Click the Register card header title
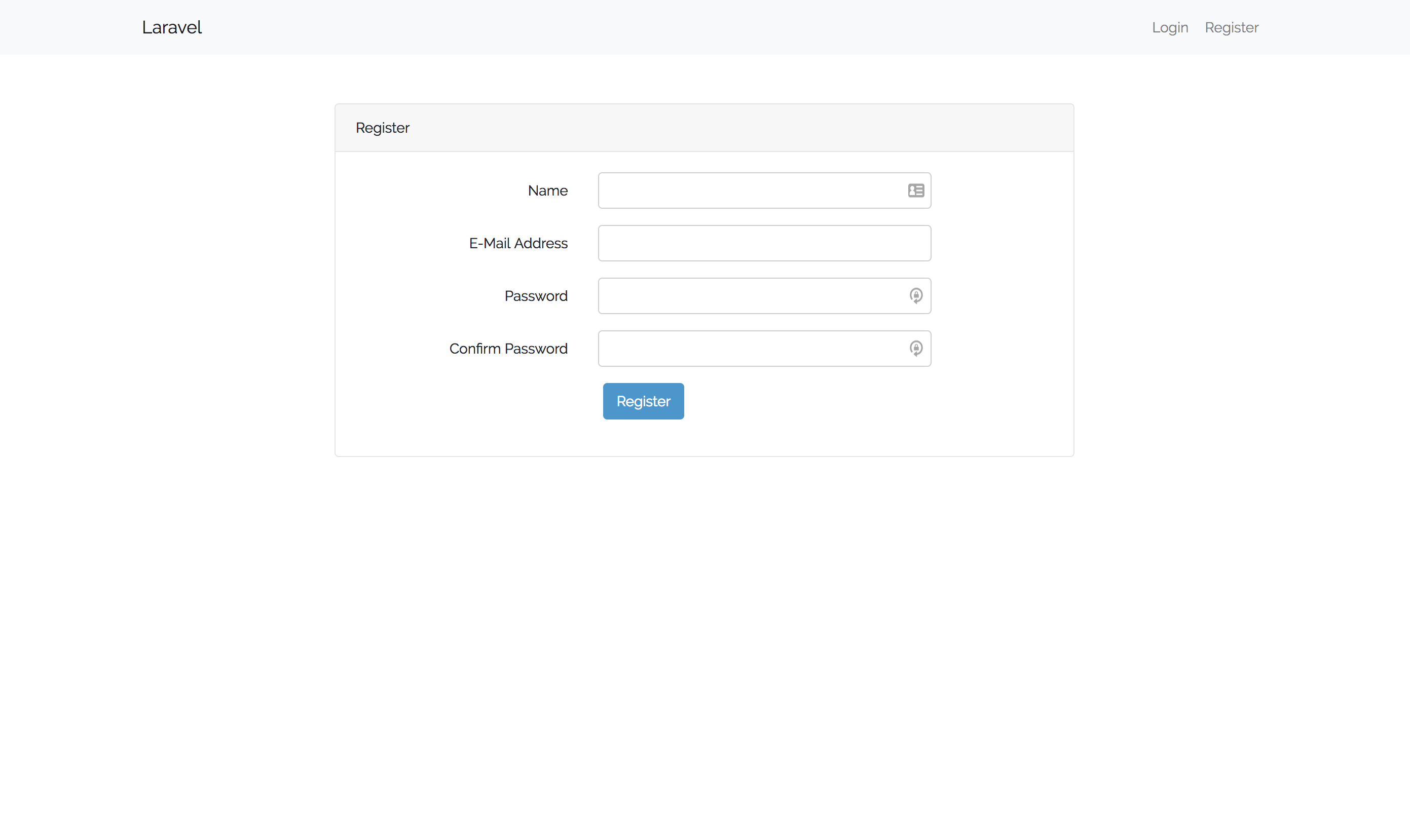The height and width of the screenshot is (840, 1410). click(x=382, y=127)
